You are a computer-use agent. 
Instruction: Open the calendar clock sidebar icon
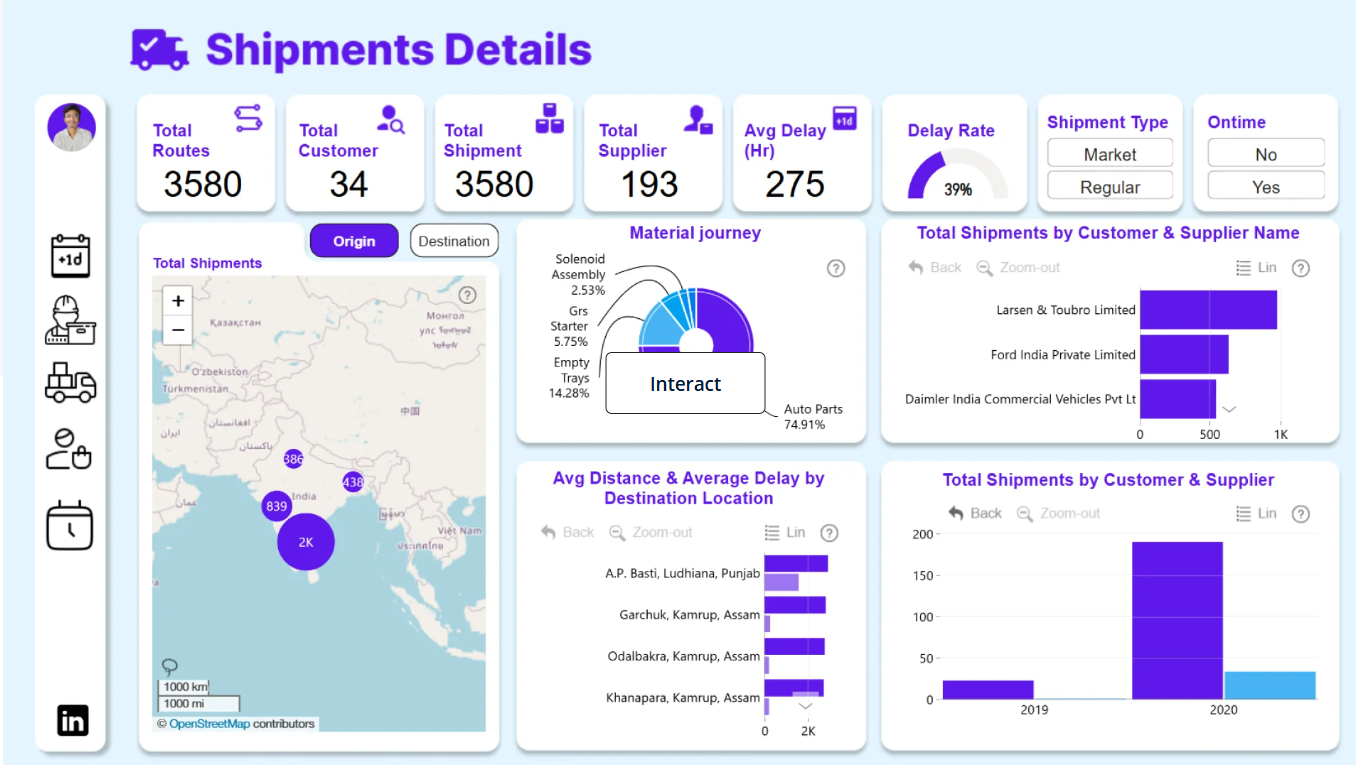click(x=70, y=525)
